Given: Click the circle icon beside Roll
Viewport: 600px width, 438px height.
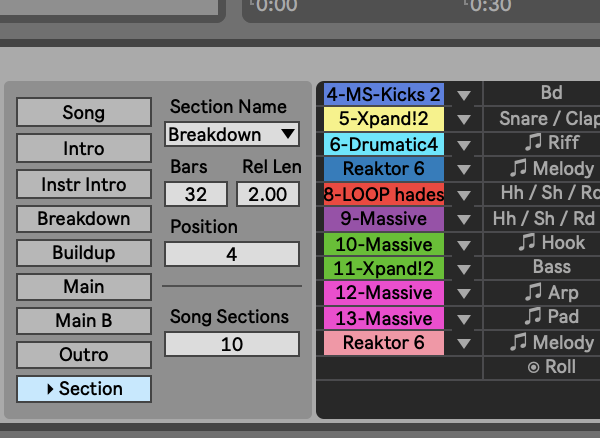Looking at the screenshot, I should pyautogui.click(x=534, y=368).
